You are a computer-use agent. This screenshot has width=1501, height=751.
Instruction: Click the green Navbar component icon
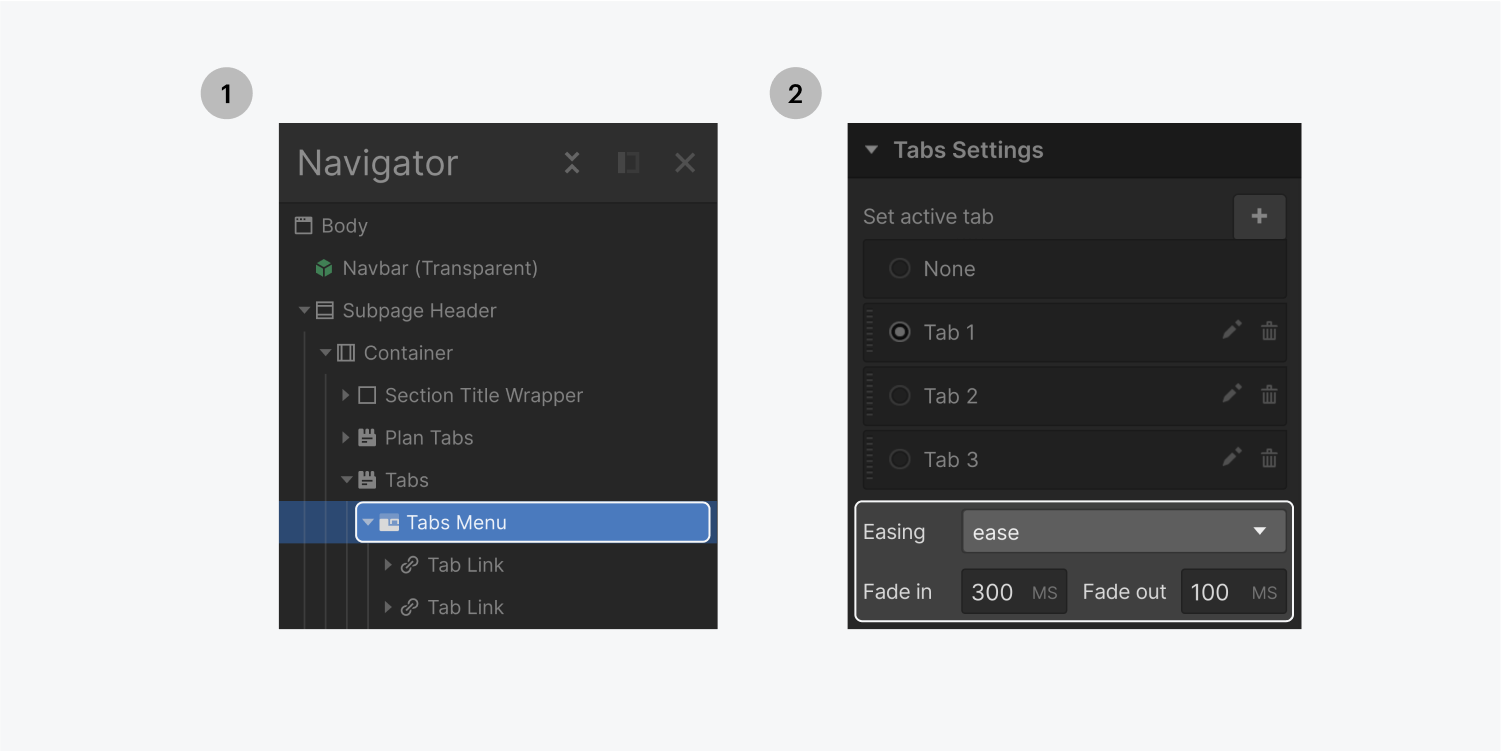(322, 268)
